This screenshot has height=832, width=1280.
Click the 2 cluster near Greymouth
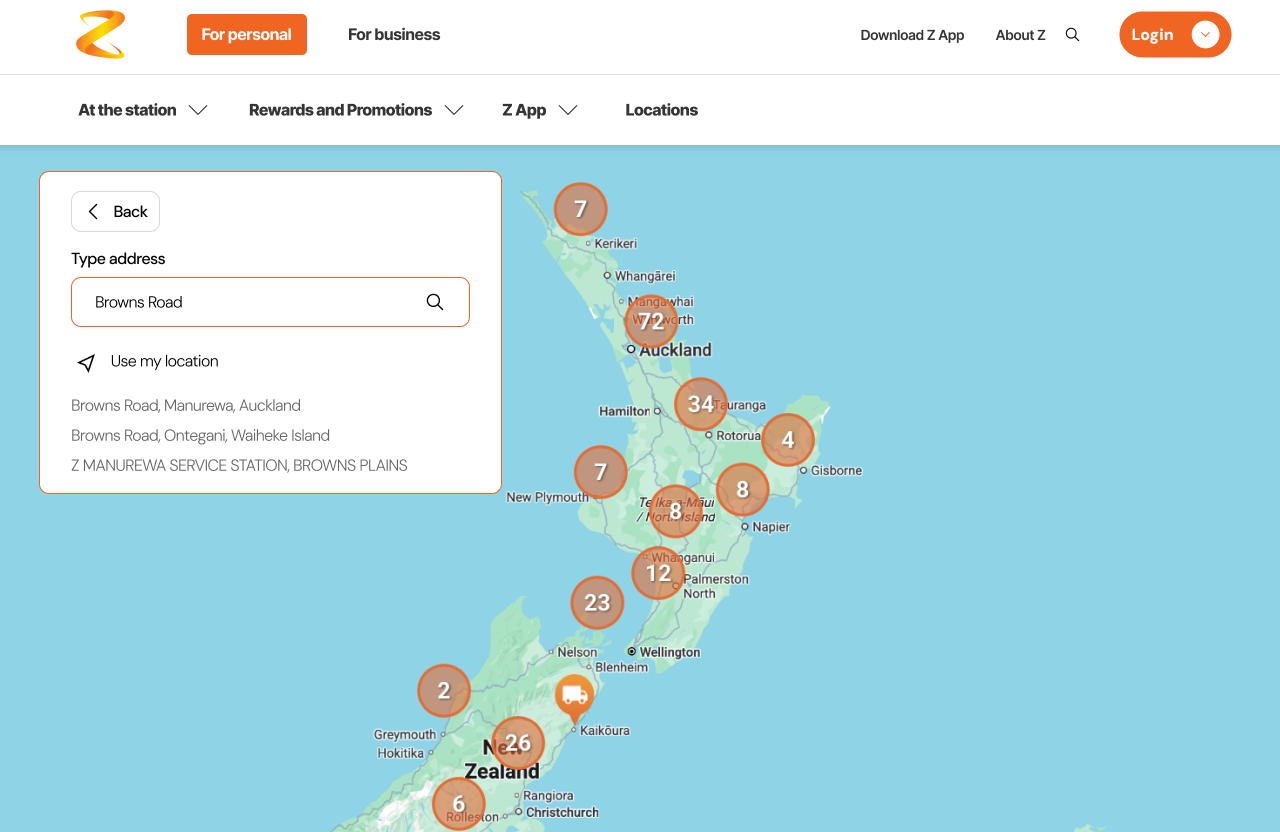click(x=444, y=691)
